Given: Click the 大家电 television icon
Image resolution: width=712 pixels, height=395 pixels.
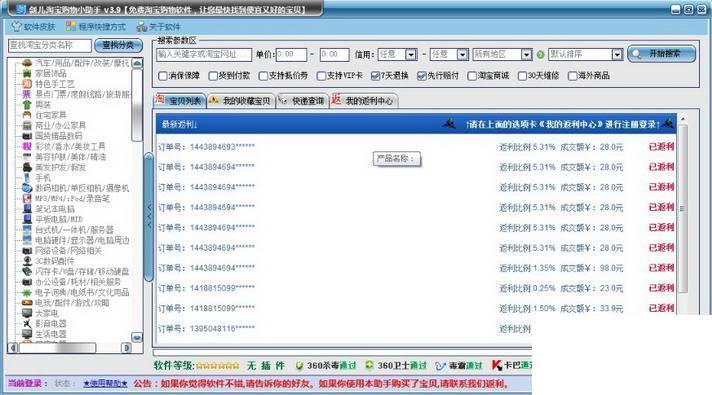Looking at the screenshot, I should (27, 313).
